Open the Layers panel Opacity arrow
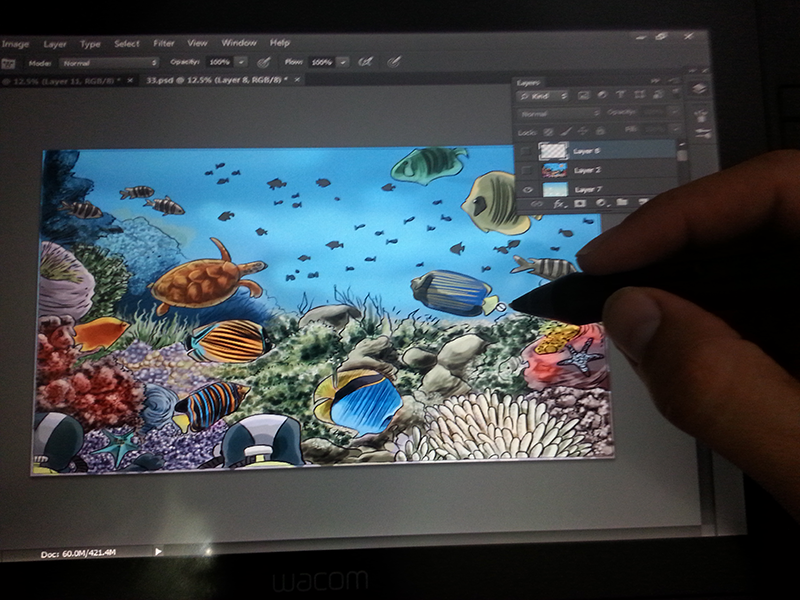Image resolution: width=800 pixels, height=600 pixels. click(x=674, y=111)
